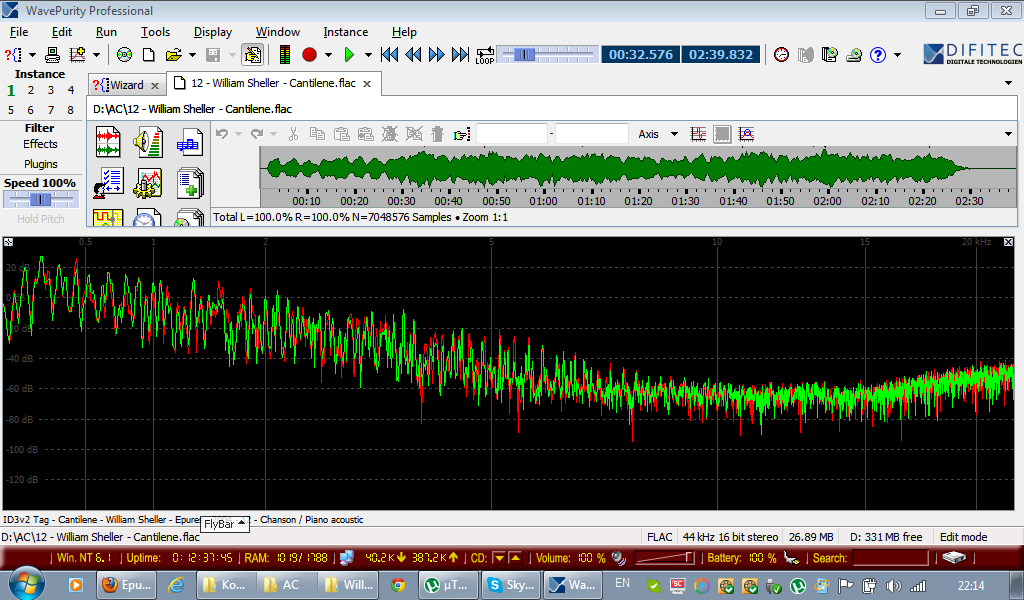Expand the Open folder dropdown arrow

191,54
